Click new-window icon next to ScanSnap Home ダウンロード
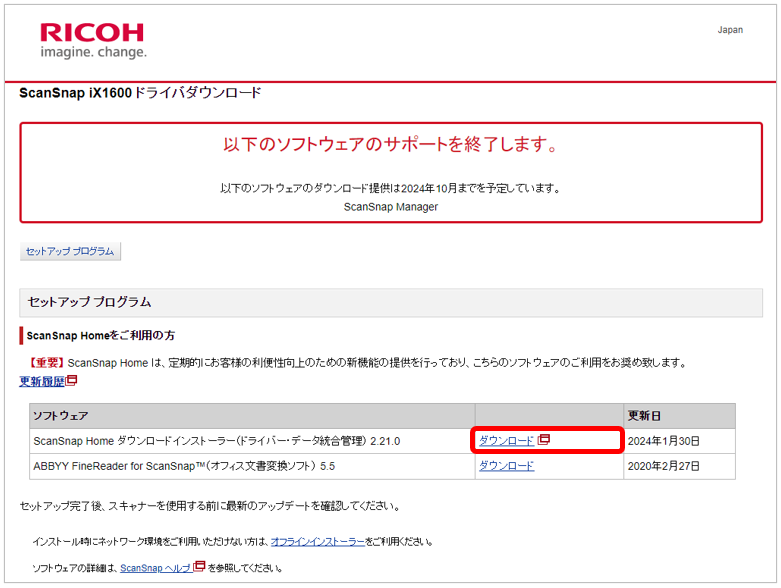Viewport: 781px width, 588px height. pos(543,439)
